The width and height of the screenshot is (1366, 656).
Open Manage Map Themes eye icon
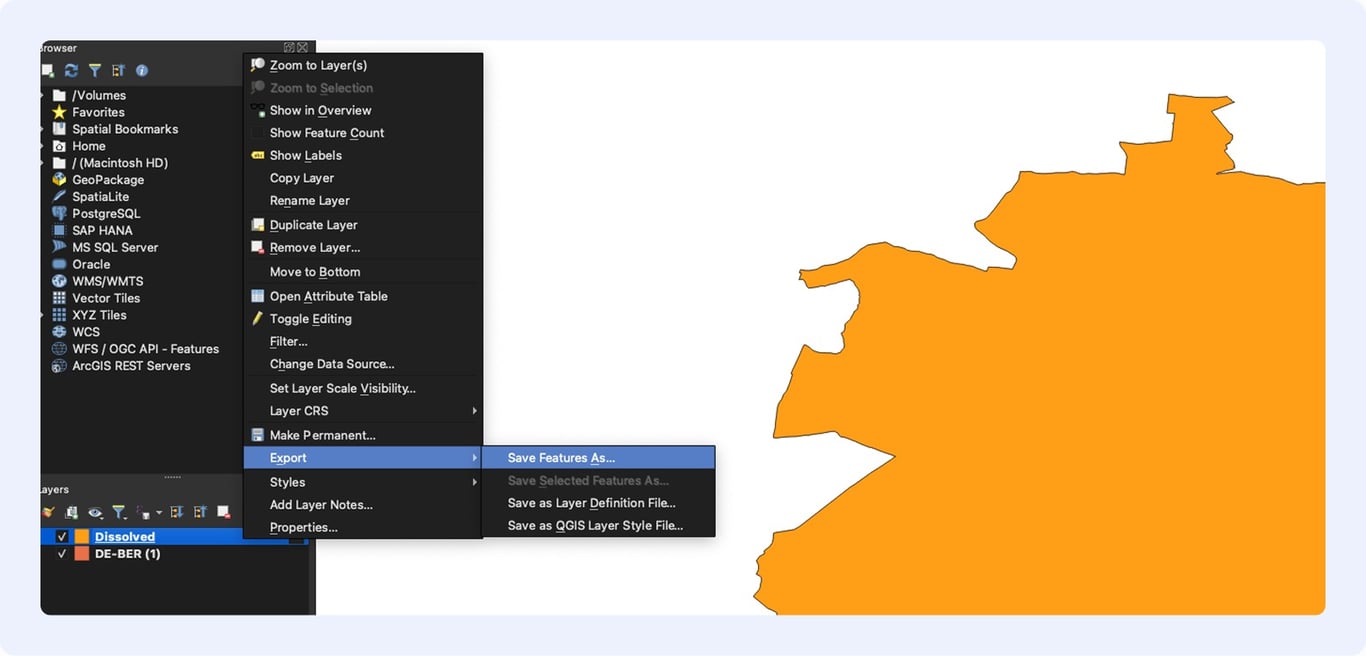pos(95,512)
